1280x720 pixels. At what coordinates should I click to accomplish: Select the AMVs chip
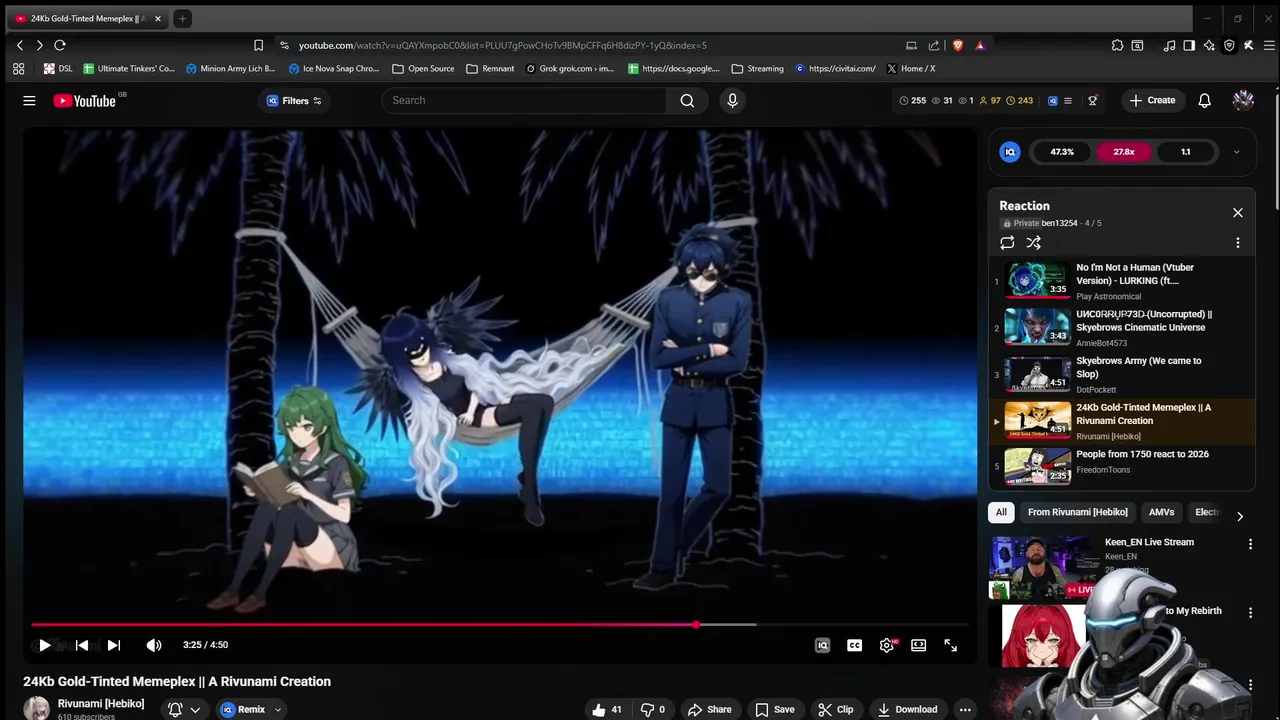1161,512
